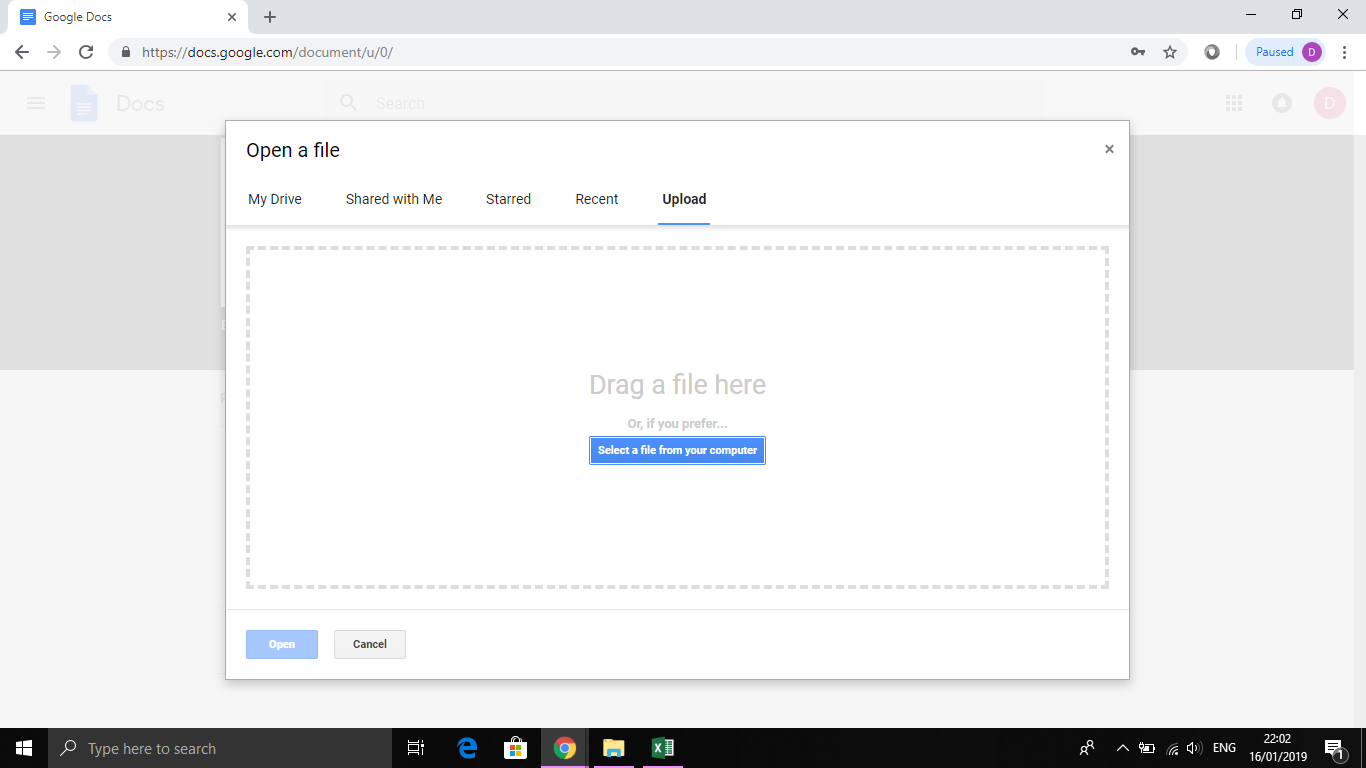Click the Windows taskbar search box
1366x768 pixels.
(220, 748)
